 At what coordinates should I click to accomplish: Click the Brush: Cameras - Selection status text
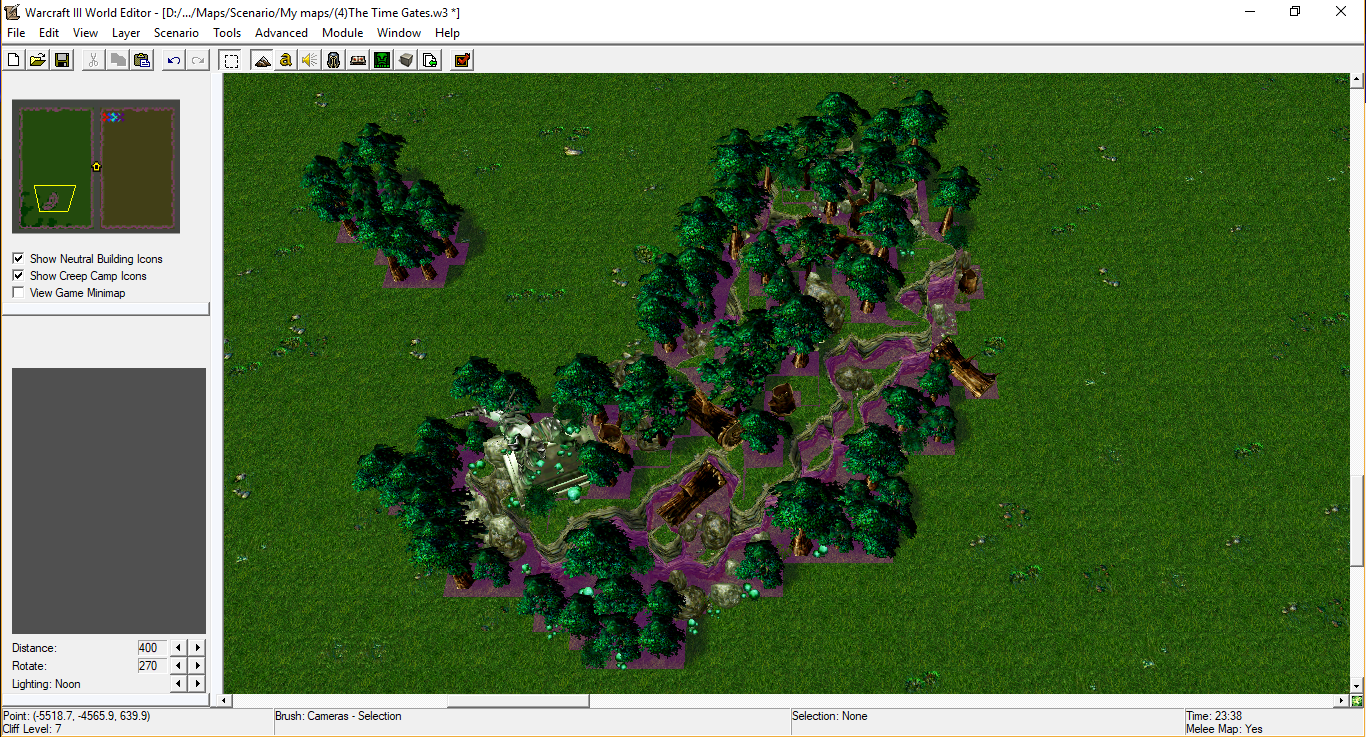[x=338, y=716]
